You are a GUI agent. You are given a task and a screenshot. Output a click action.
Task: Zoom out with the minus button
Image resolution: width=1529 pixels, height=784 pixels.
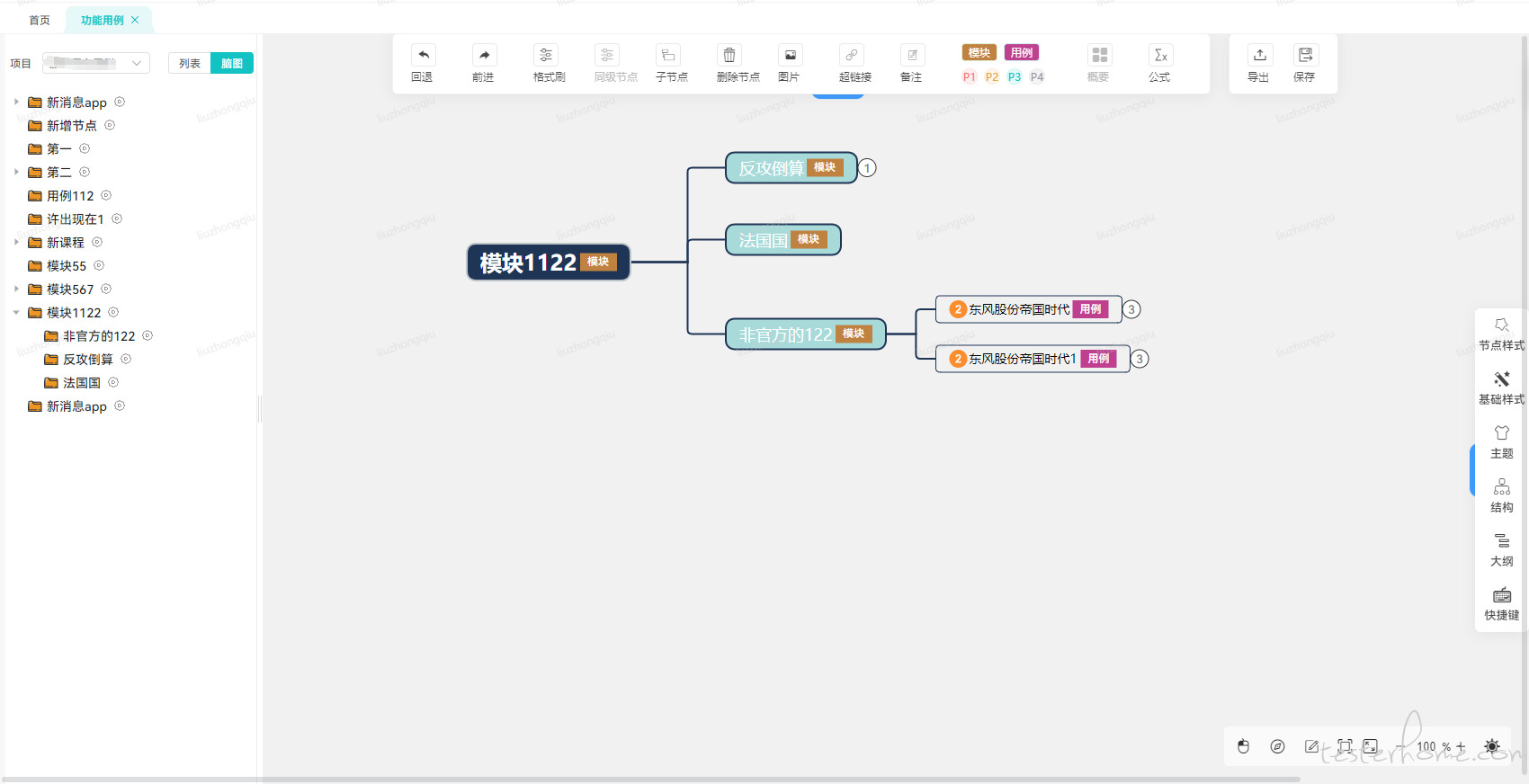tap(1401, 746)
